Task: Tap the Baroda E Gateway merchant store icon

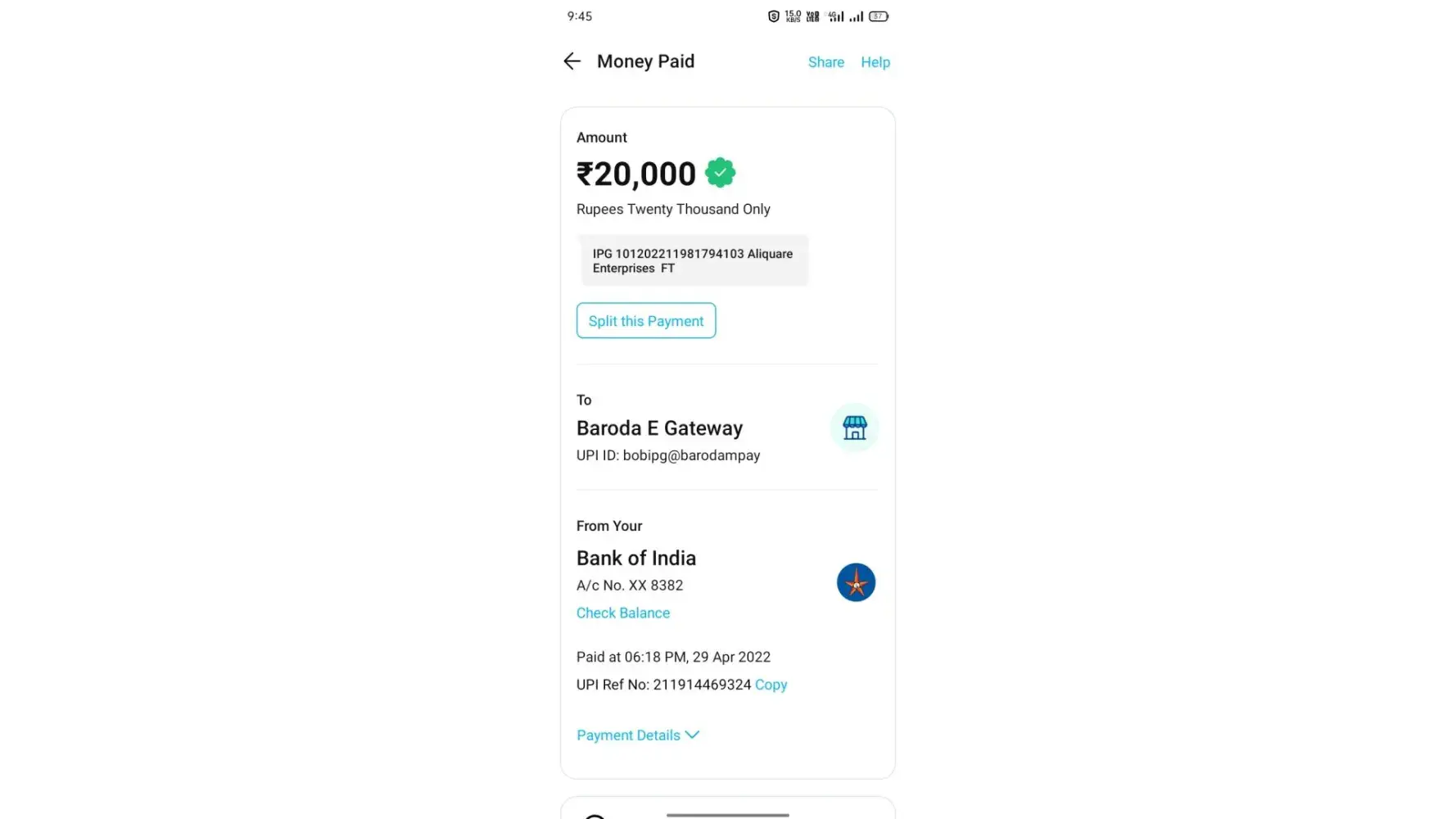Action: (854, 428)
